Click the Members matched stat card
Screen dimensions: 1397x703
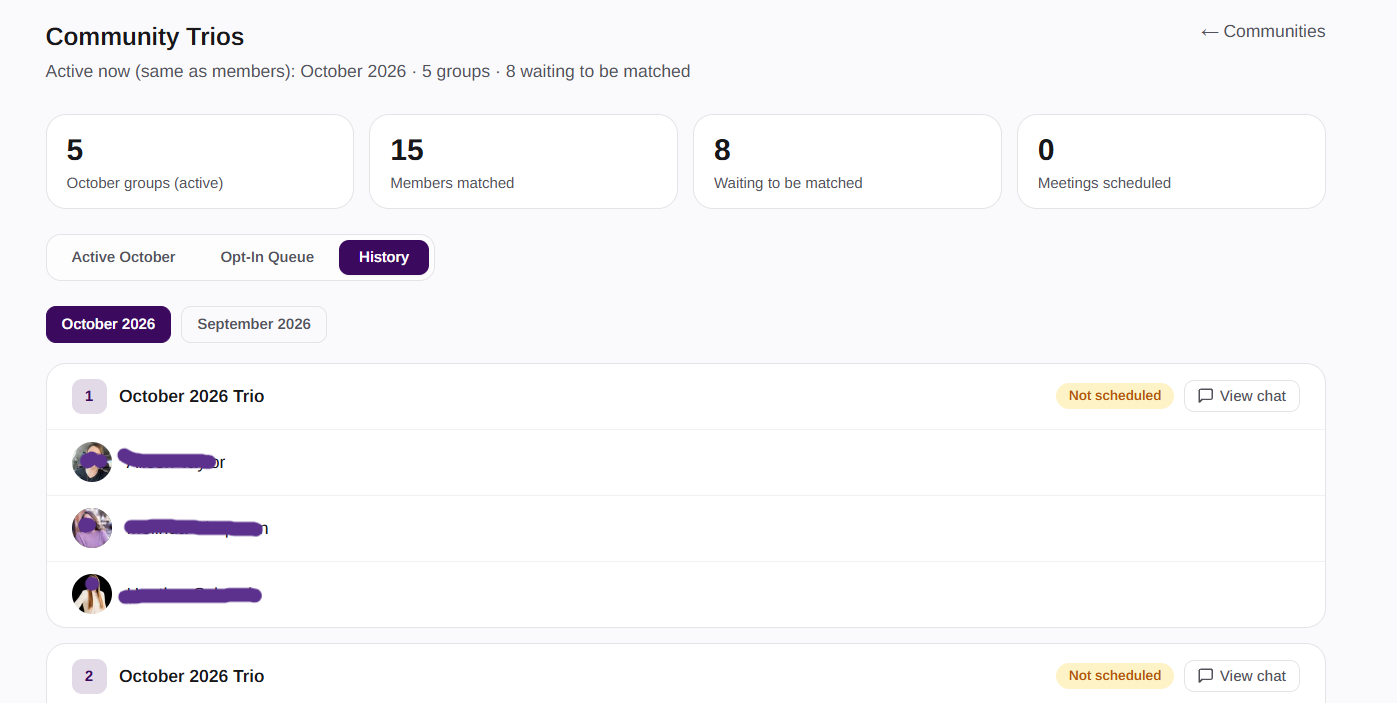tap(524, 162)
